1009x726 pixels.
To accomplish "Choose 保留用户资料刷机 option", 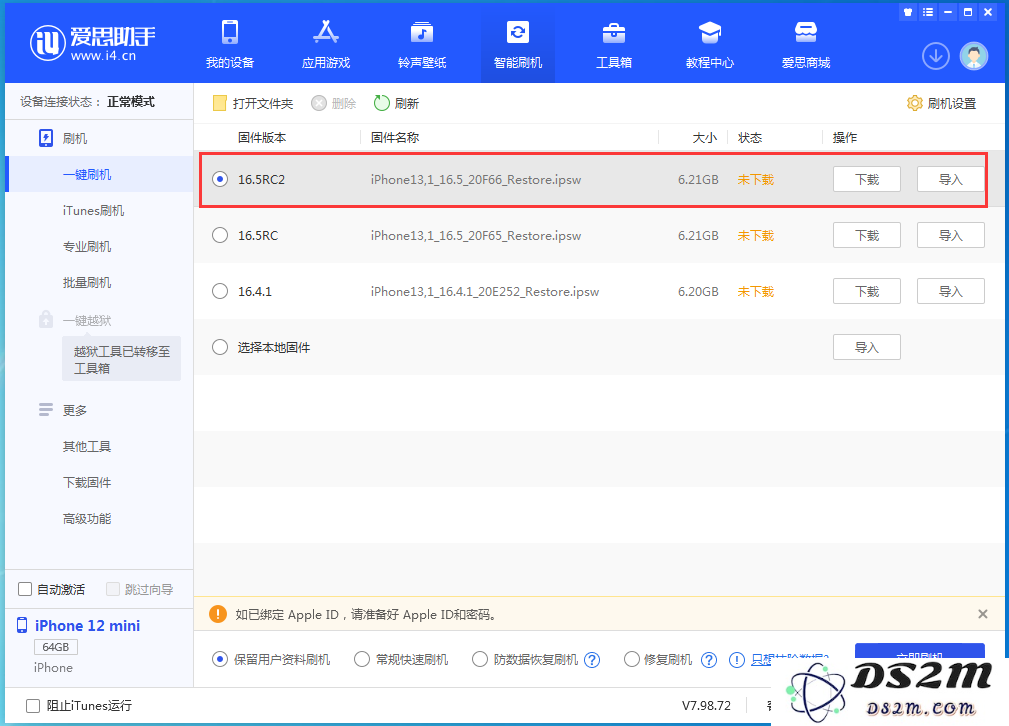I will [x=220, y=659].
